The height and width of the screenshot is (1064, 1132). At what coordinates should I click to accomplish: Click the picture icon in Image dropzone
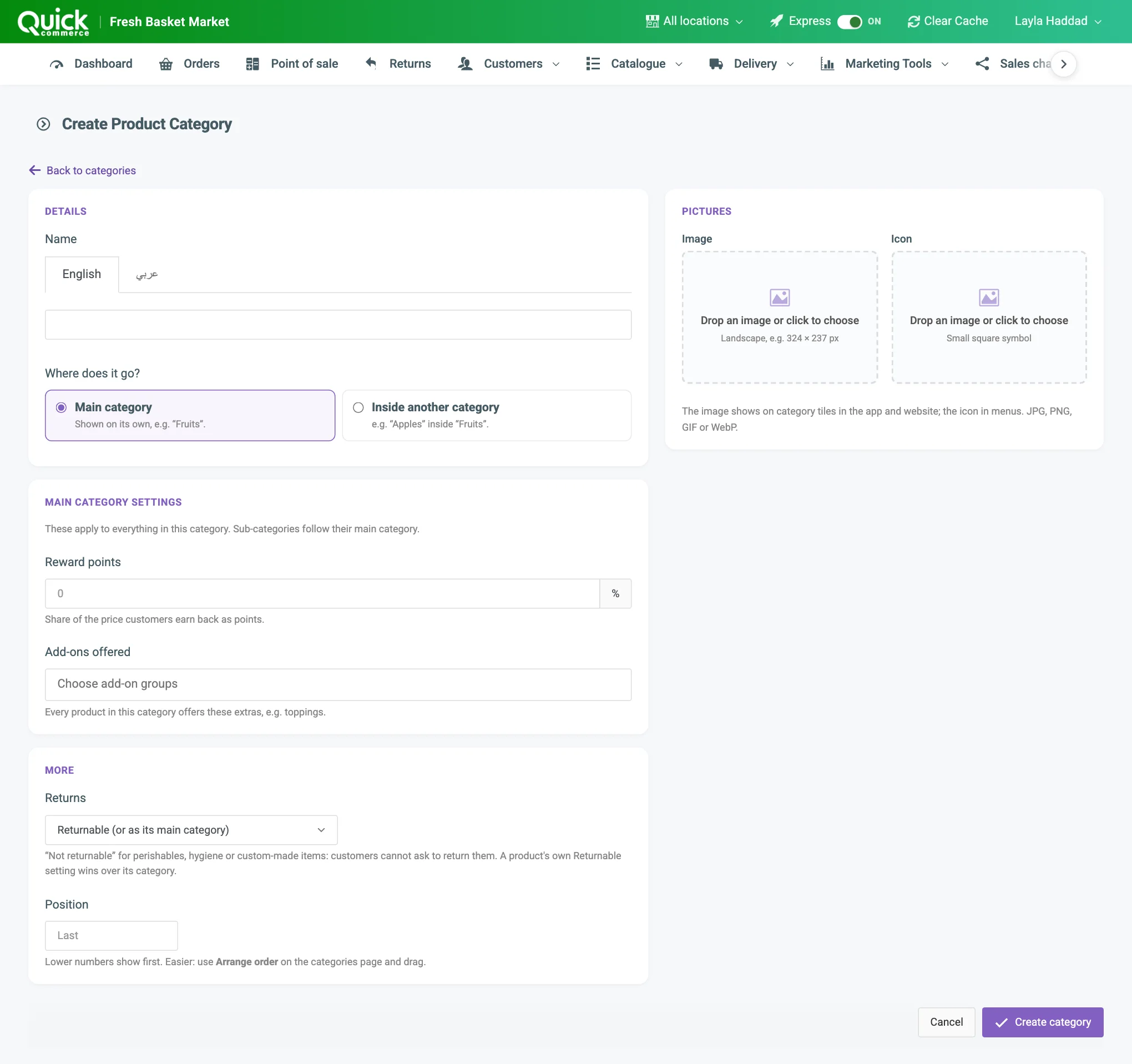[x=780, y=297]
